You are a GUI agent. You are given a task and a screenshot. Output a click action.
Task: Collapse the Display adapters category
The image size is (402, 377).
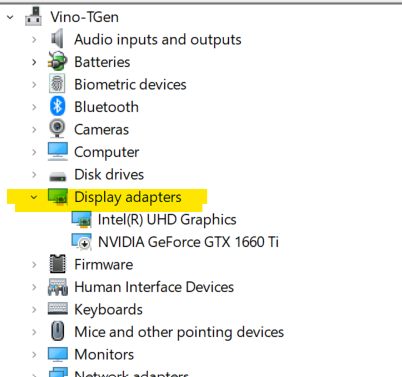click(x=34, y=197)
